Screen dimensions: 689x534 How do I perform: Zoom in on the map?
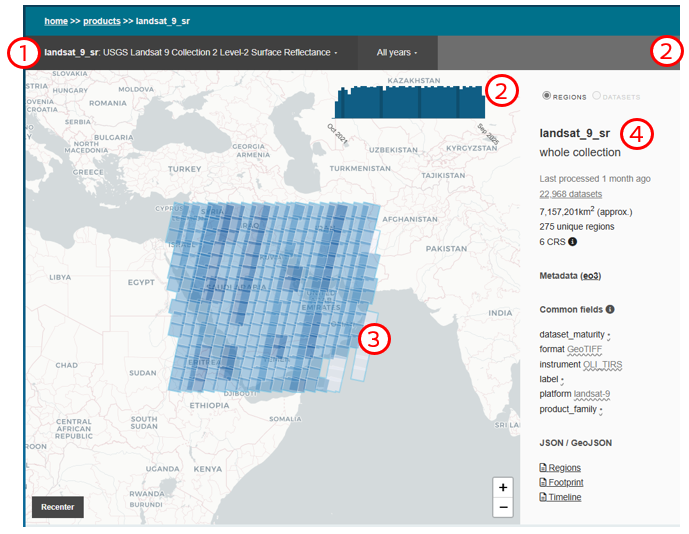[503, 487]
